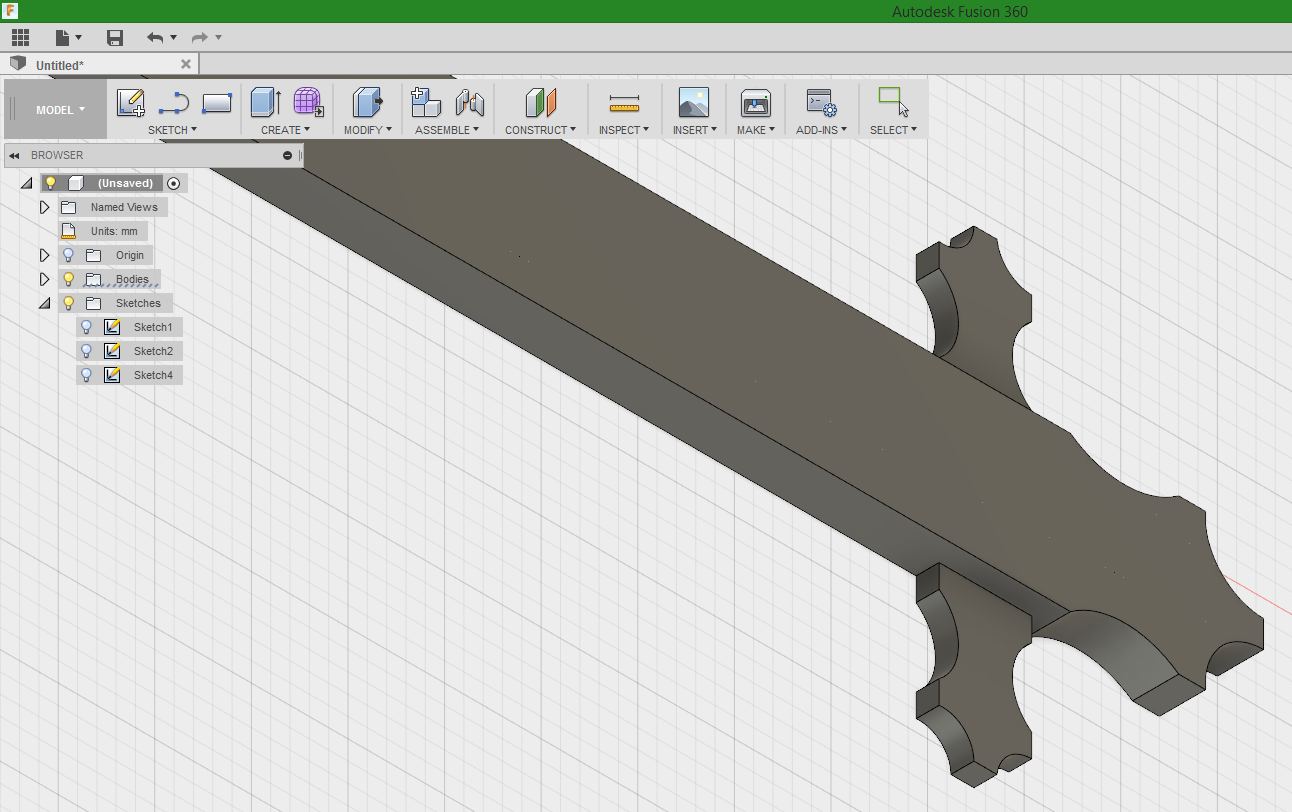
Task: Open the data panel grid icon
Action: [20, 38]
